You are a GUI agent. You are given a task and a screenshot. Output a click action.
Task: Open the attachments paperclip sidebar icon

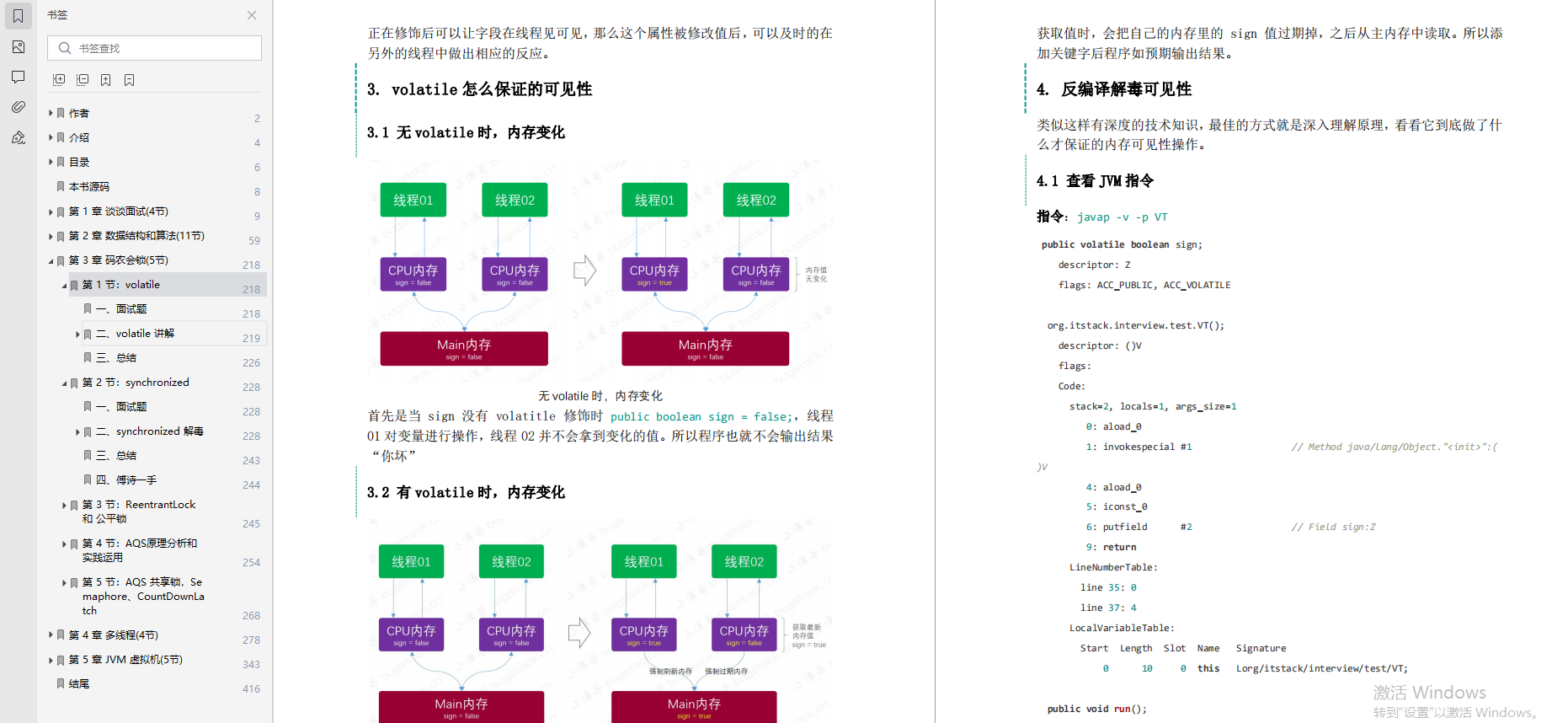[x=18, y=107]
